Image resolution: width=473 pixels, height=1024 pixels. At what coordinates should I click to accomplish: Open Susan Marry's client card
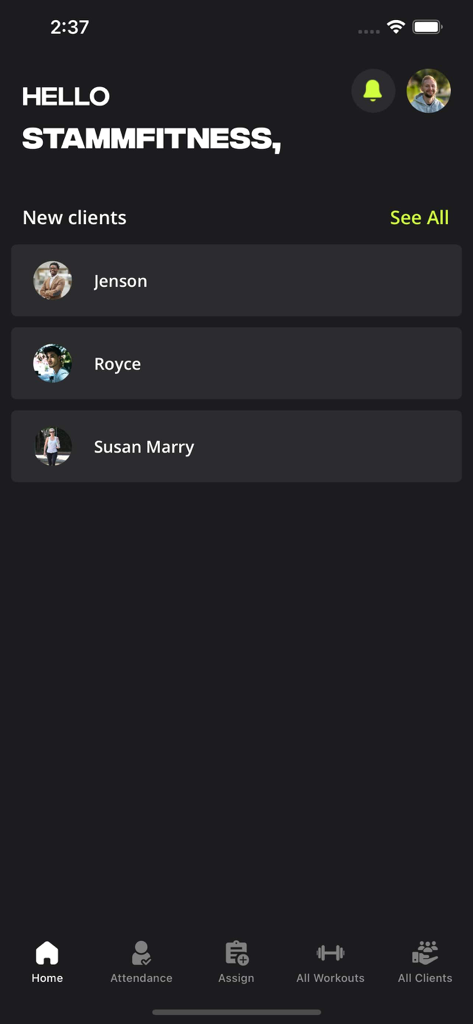point(236,447)
